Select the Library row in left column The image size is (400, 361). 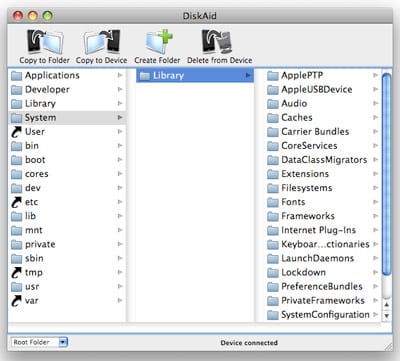coord(67,104)
